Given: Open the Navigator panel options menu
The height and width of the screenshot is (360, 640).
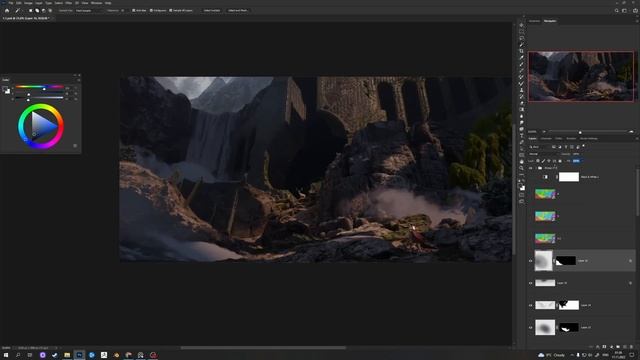Looking at the screenshot, I should coord(636,21).
